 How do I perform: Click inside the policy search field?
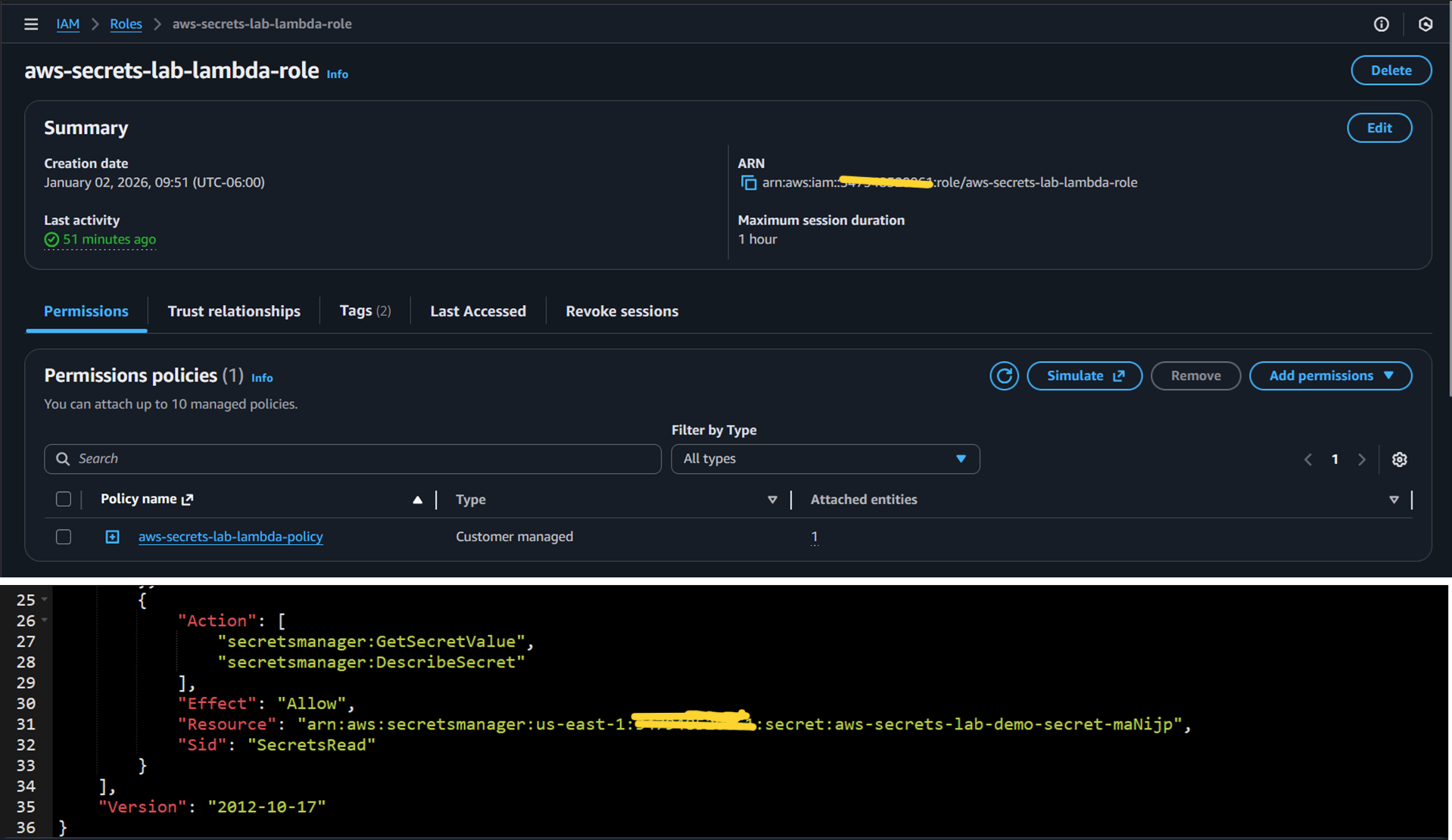pyautogui.click(x=352, y=459)
